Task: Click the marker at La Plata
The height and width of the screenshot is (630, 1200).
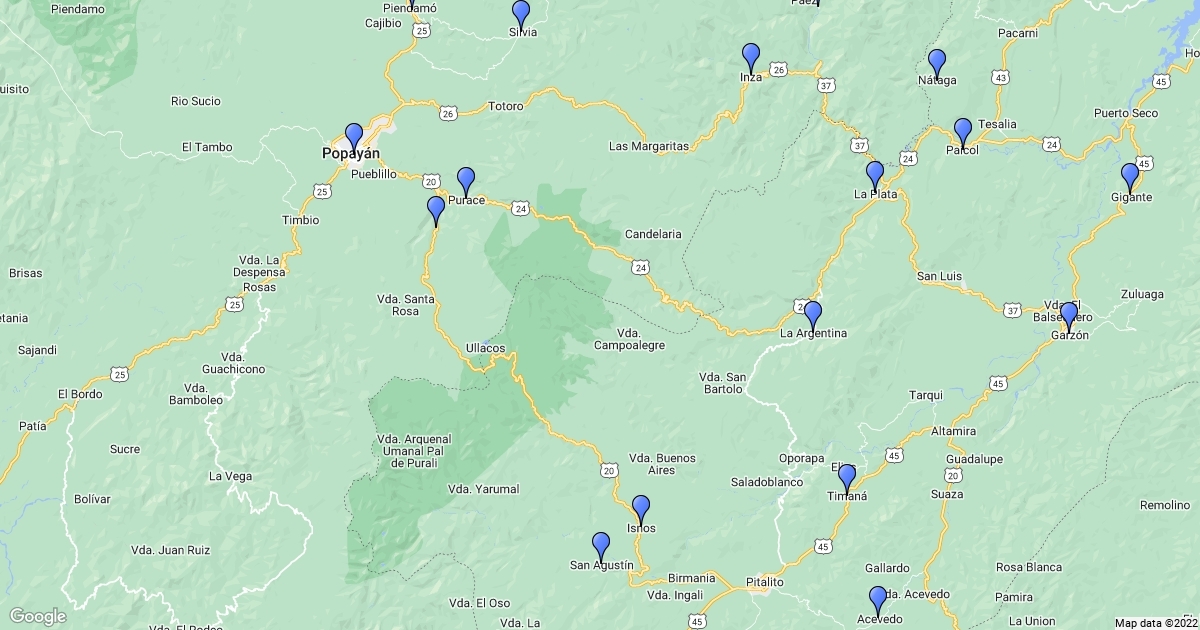Action: pos(875,176)
